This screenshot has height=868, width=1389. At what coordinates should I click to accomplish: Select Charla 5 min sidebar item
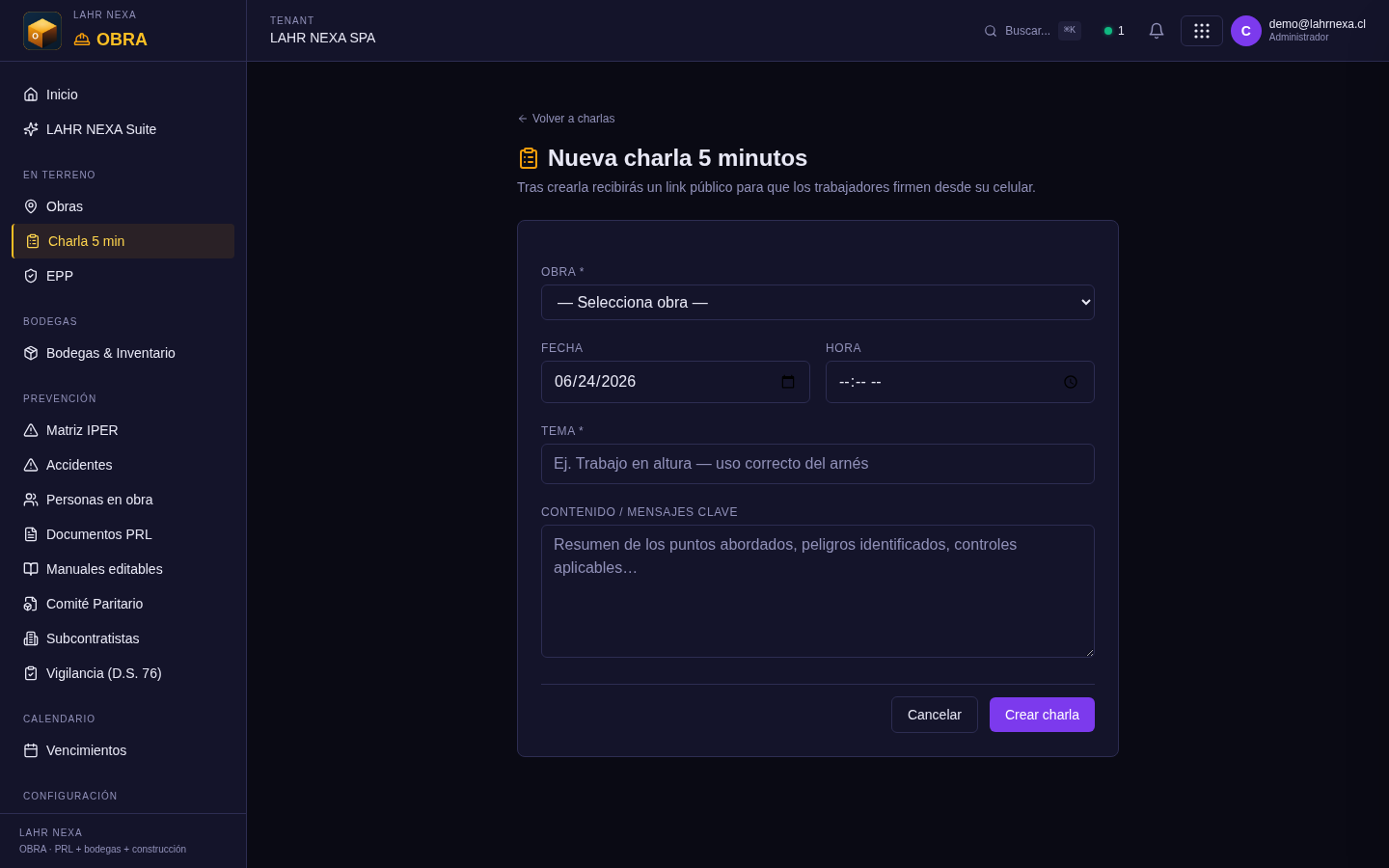[123, 241]
